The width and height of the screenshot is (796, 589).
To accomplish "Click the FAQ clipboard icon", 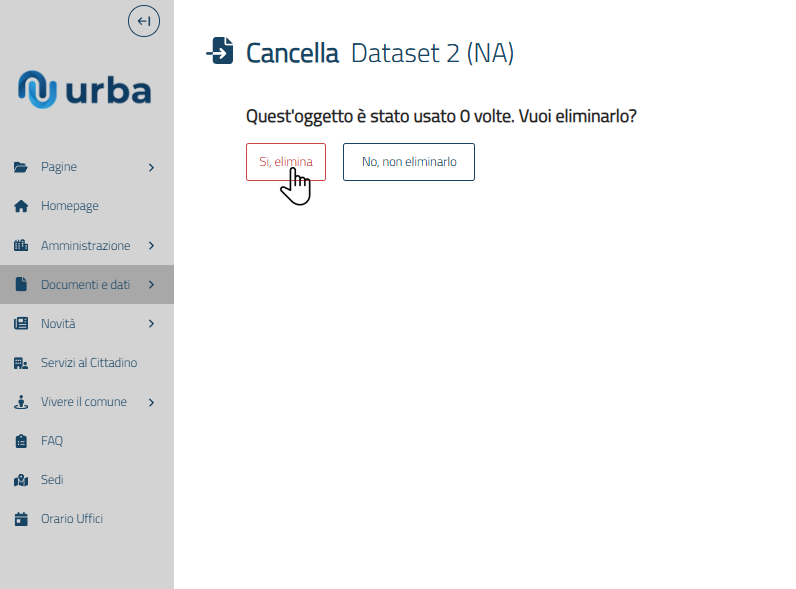I will 20,441.
